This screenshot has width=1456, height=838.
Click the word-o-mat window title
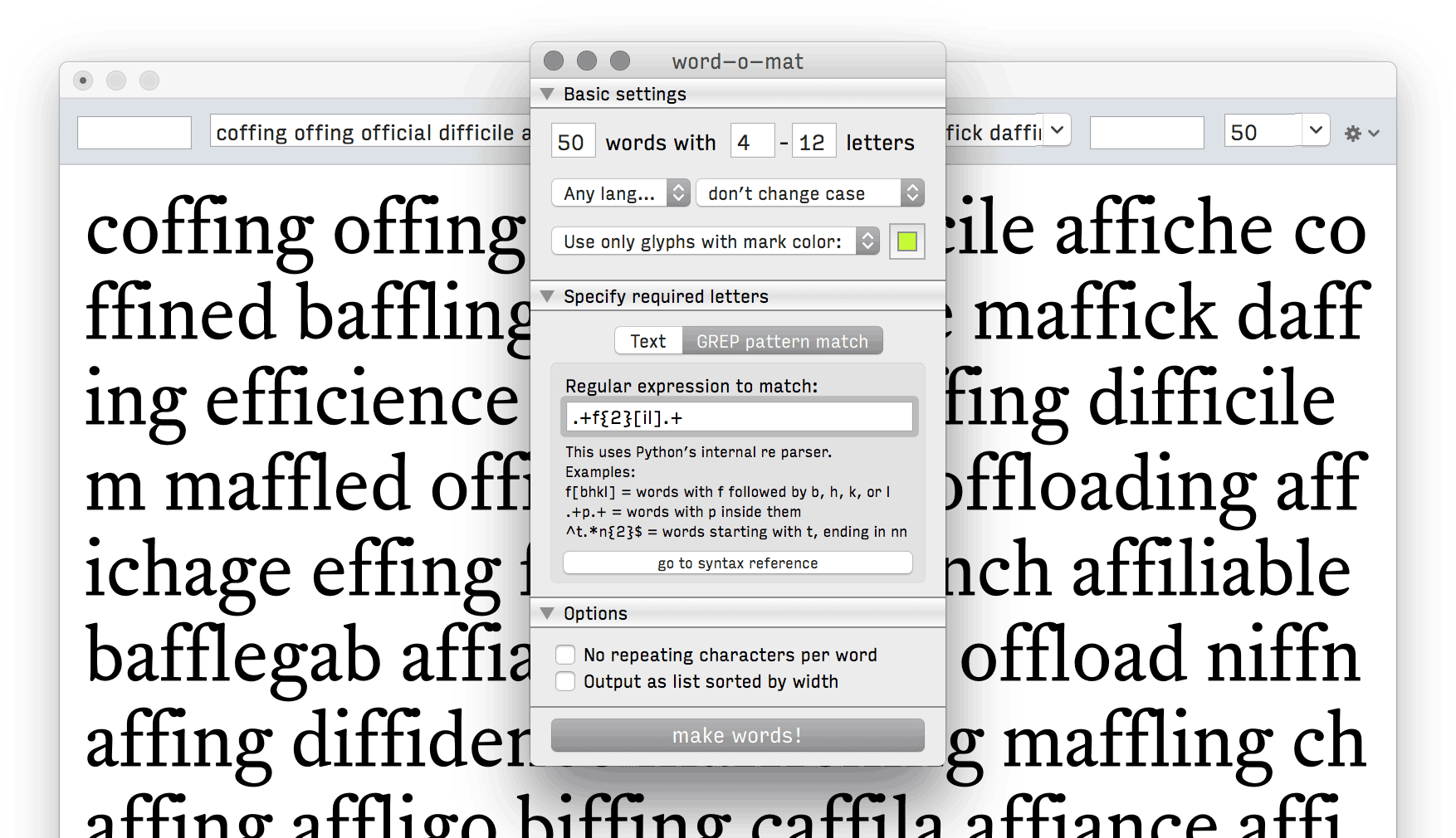[x=737, y=61]
